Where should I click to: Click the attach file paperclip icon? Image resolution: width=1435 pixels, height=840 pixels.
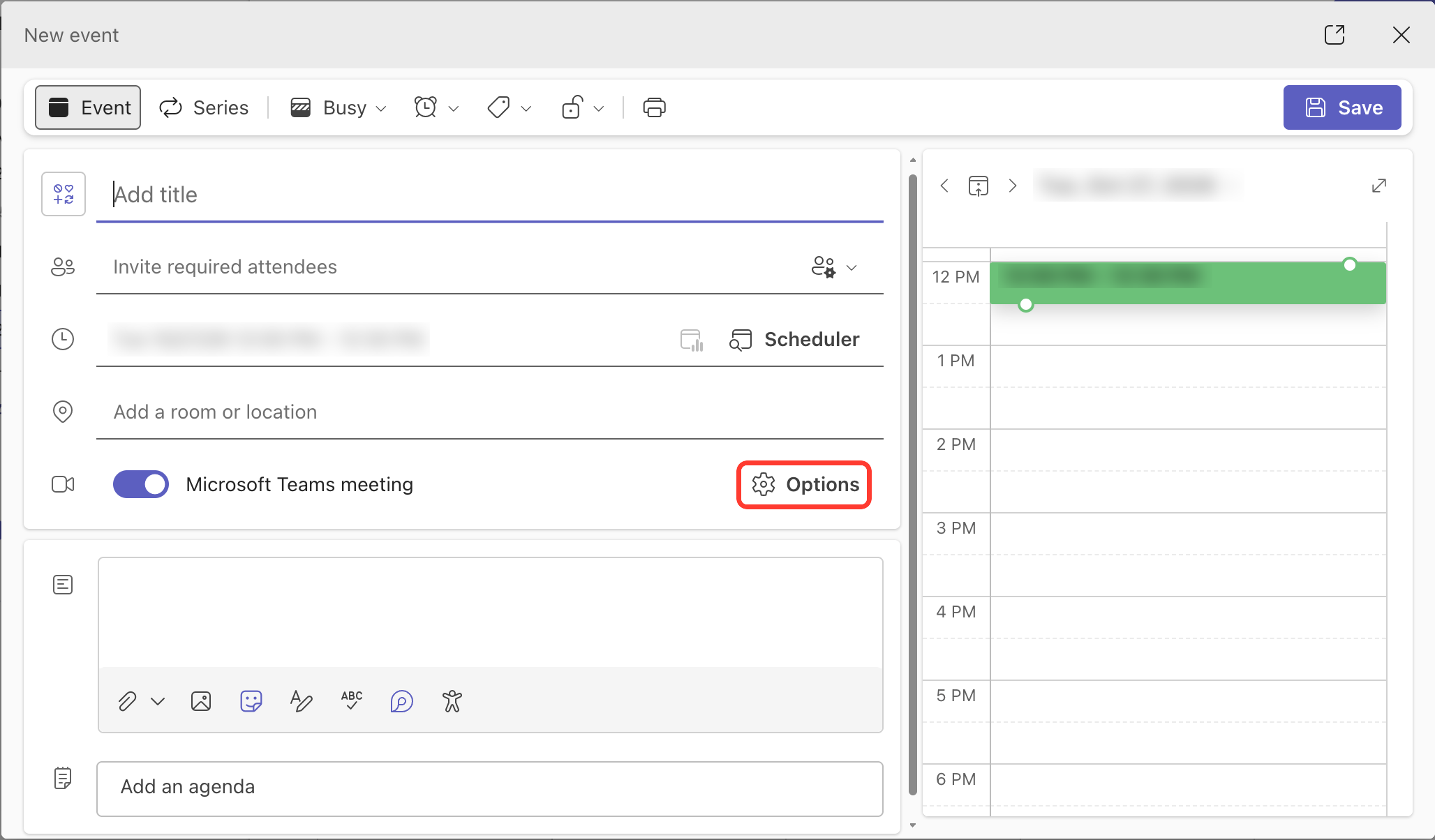[127, 701]
